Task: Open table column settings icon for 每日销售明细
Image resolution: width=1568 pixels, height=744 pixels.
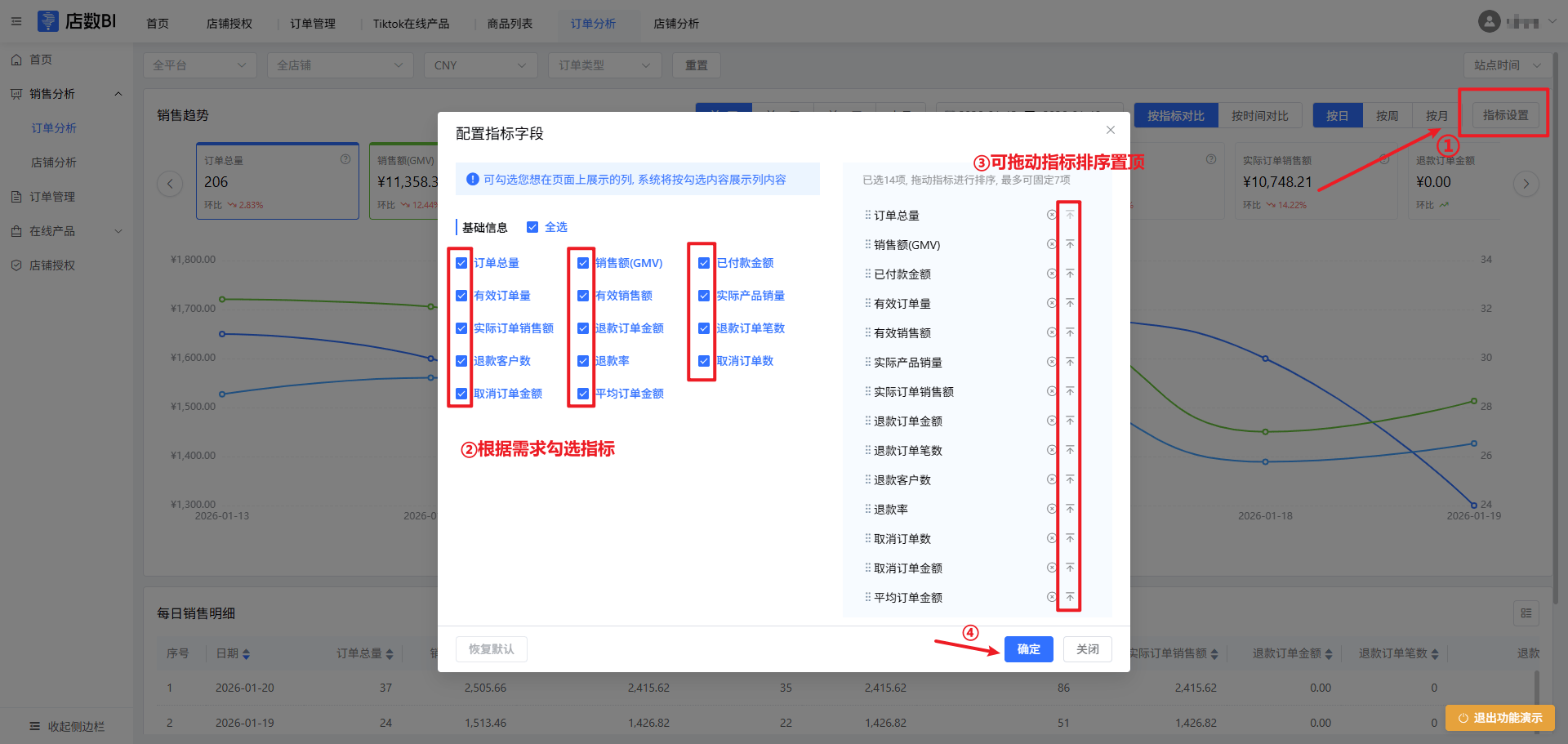Action: click(x=1526, y=613)
